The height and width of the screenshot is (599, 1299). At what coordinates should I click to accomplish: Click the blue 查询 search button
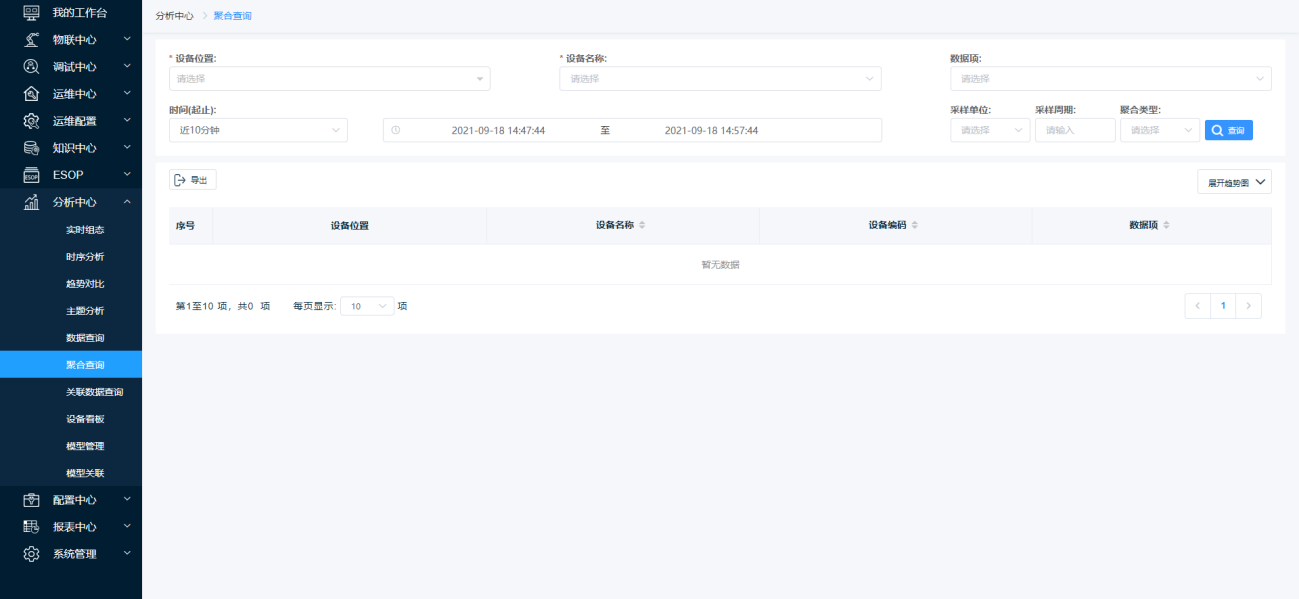(x=1228, y=130)
